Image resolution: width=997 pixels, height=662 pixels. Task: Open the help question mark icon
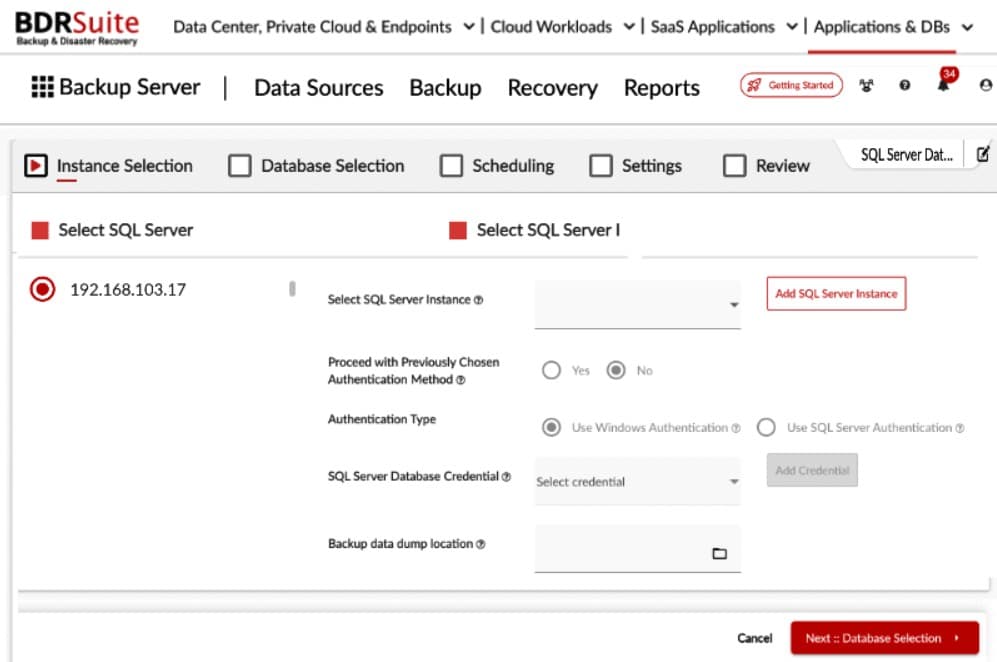click(904, 86)
